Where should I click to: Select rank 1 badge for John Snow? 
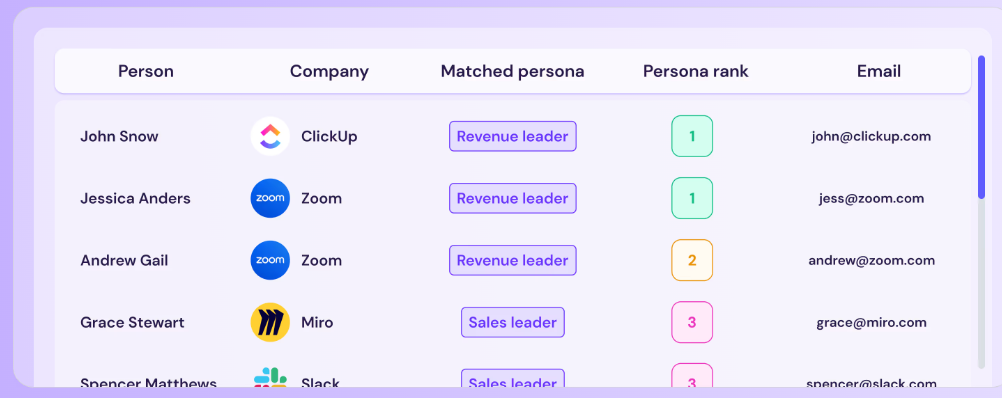tap(692, 136)
